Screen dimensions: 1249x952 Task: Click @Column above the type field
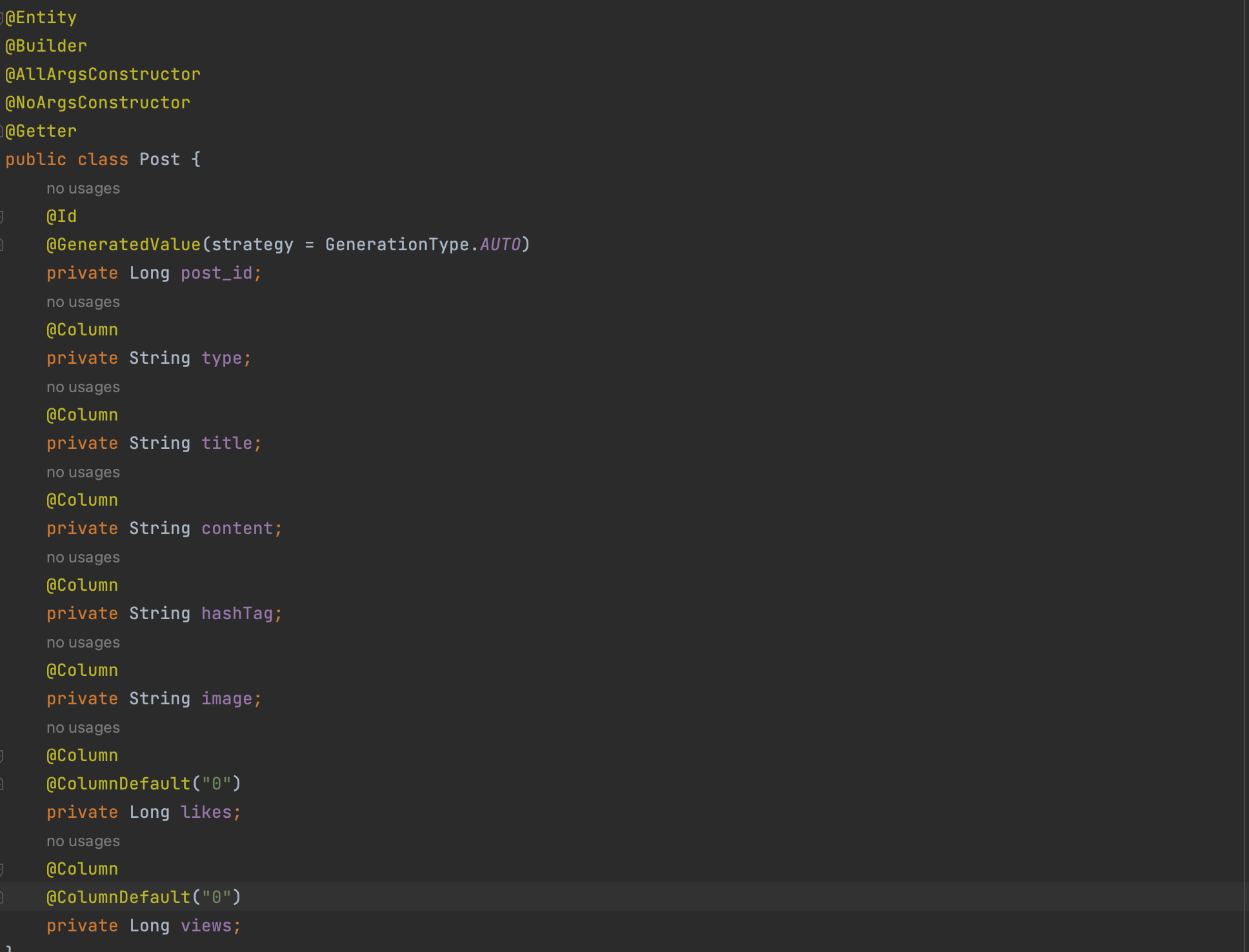tap(83, 330)
